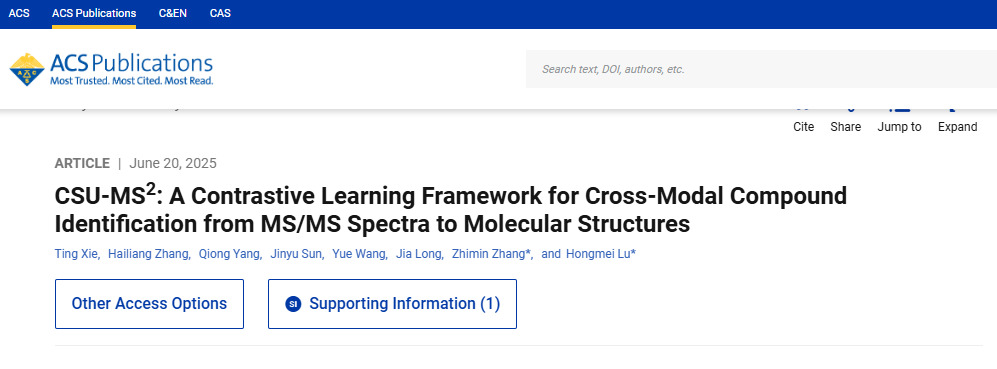The image size is (997, 369).
Task: Select the ACS Publications top tab
Action: pyautogui.click(x=94, y=13)
